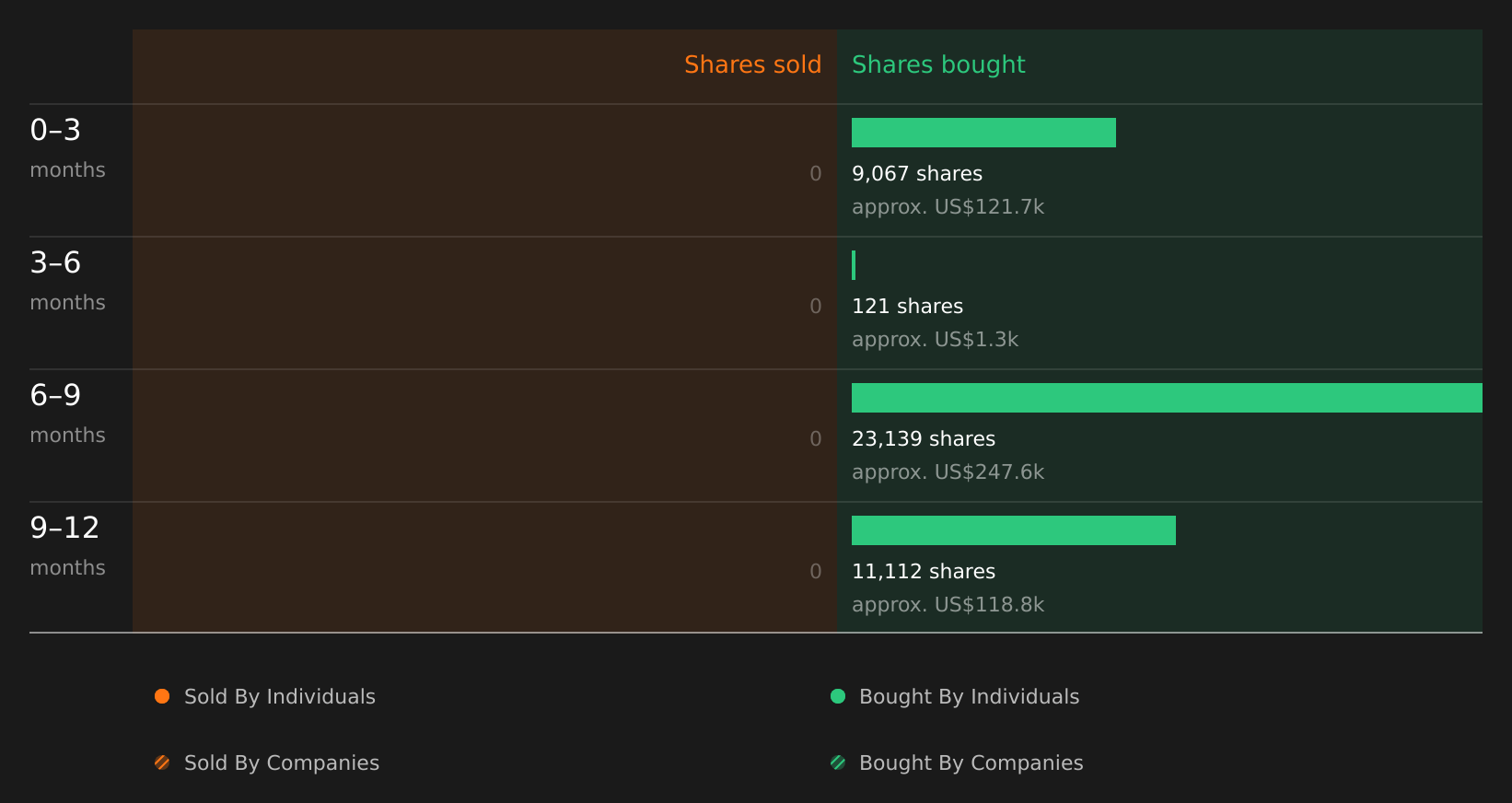Click the 3–6 months row label

[x=67, y=281]
